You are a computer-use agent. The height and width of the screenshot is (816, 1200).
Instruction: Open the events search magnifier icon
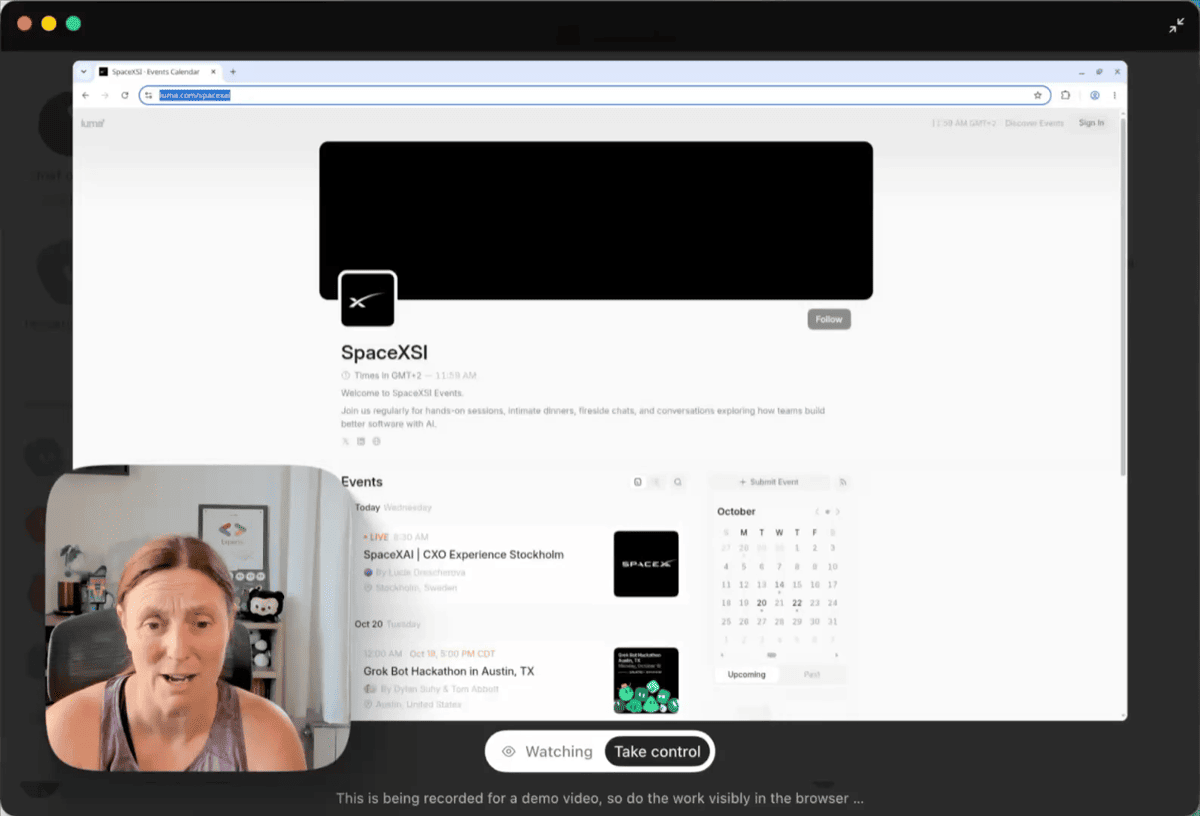point(678,482)
